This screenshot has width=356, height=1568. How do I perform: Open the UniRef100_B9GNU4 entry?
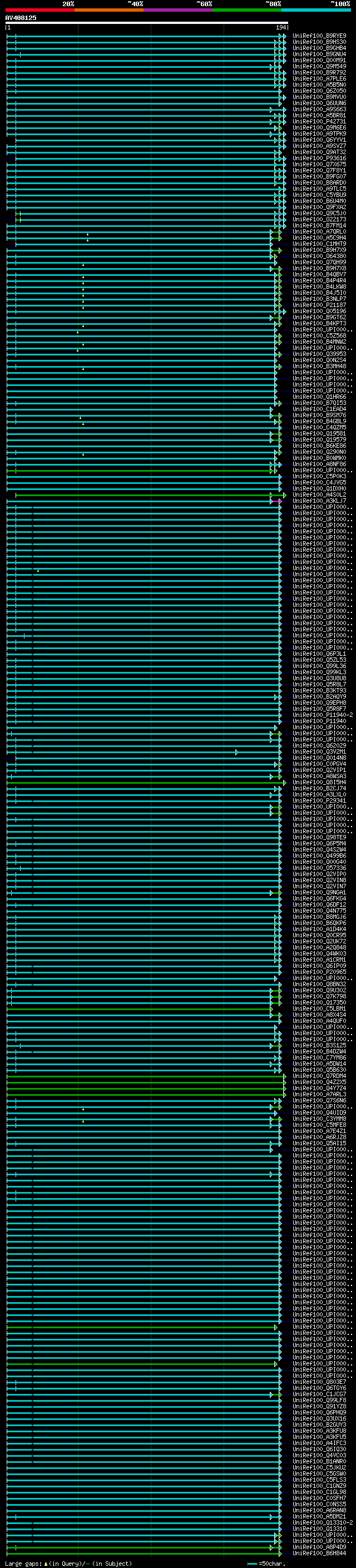point(319,54)
